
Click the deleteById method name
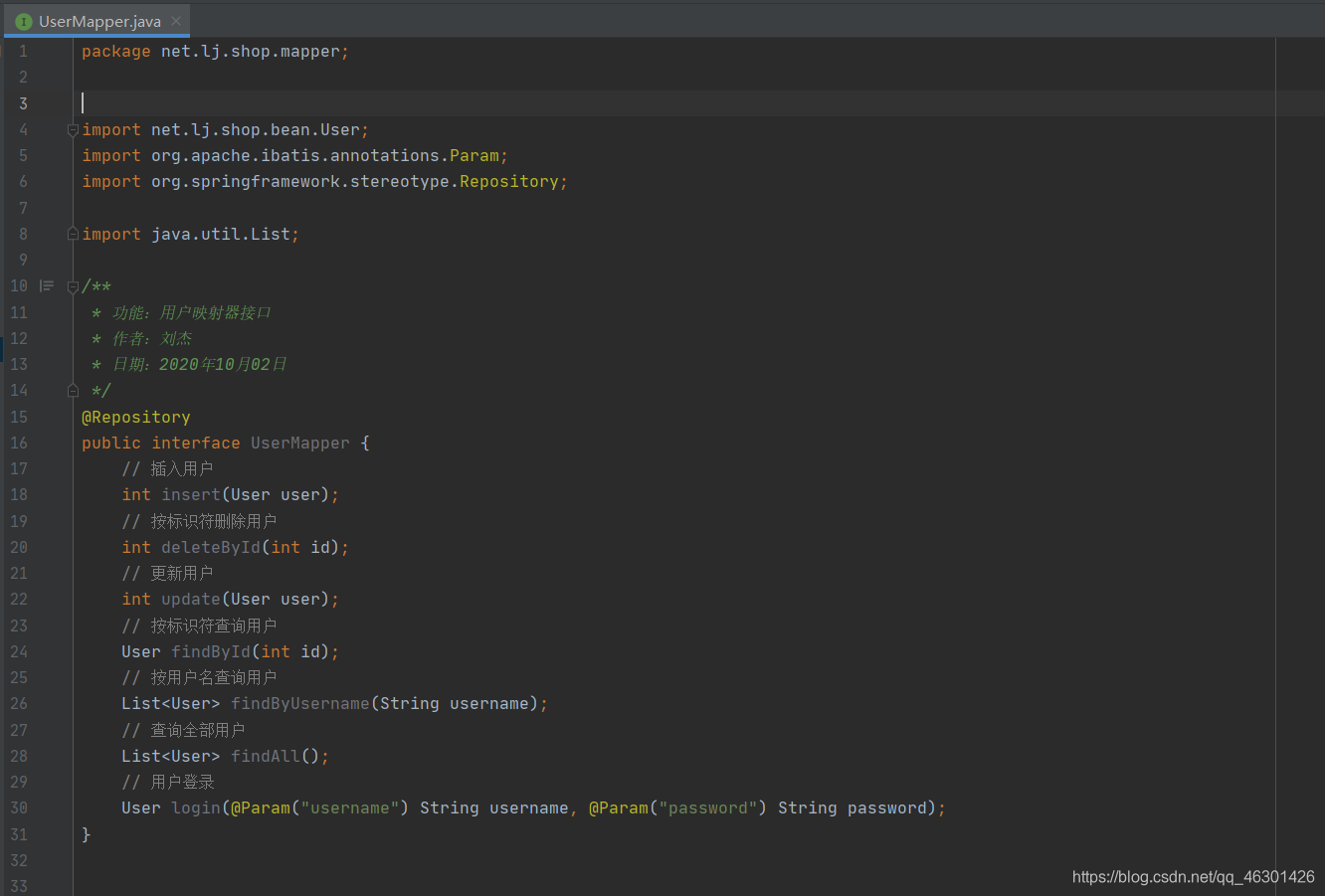point(211,548)
